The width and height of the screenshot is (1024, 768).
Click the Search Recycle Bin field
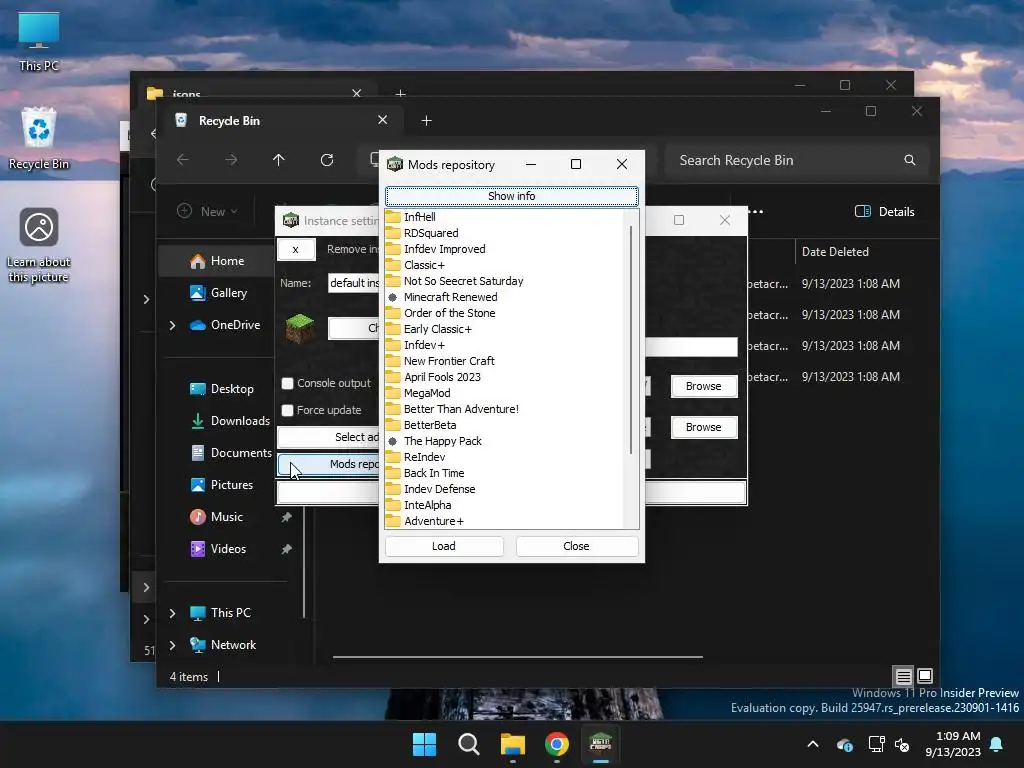pos(796,161)
